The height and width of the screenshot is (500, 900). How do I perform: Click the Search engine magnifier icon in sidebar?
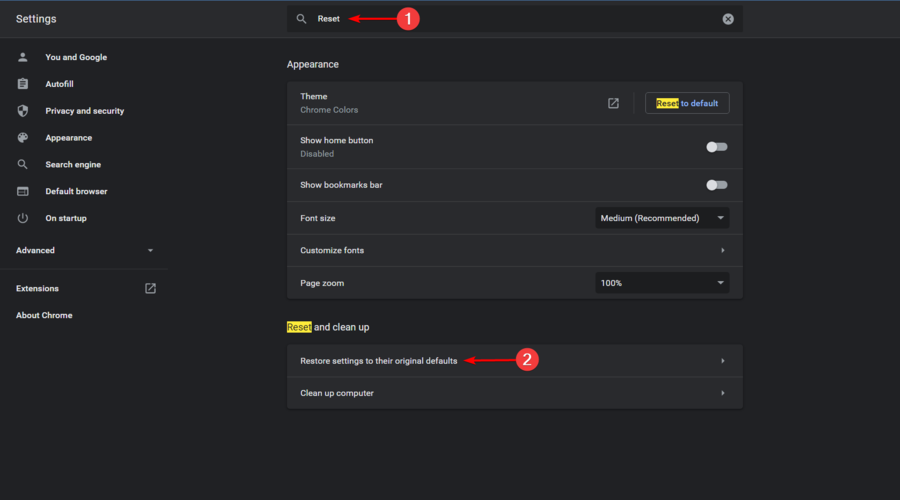(x=22, y=164)
